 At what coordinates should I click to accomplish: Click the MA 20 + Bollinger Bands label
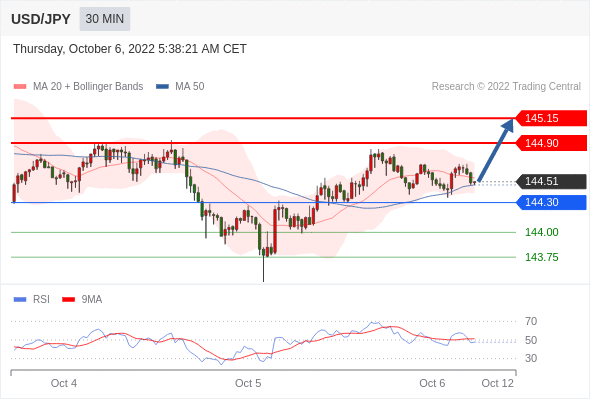point(88,87)
